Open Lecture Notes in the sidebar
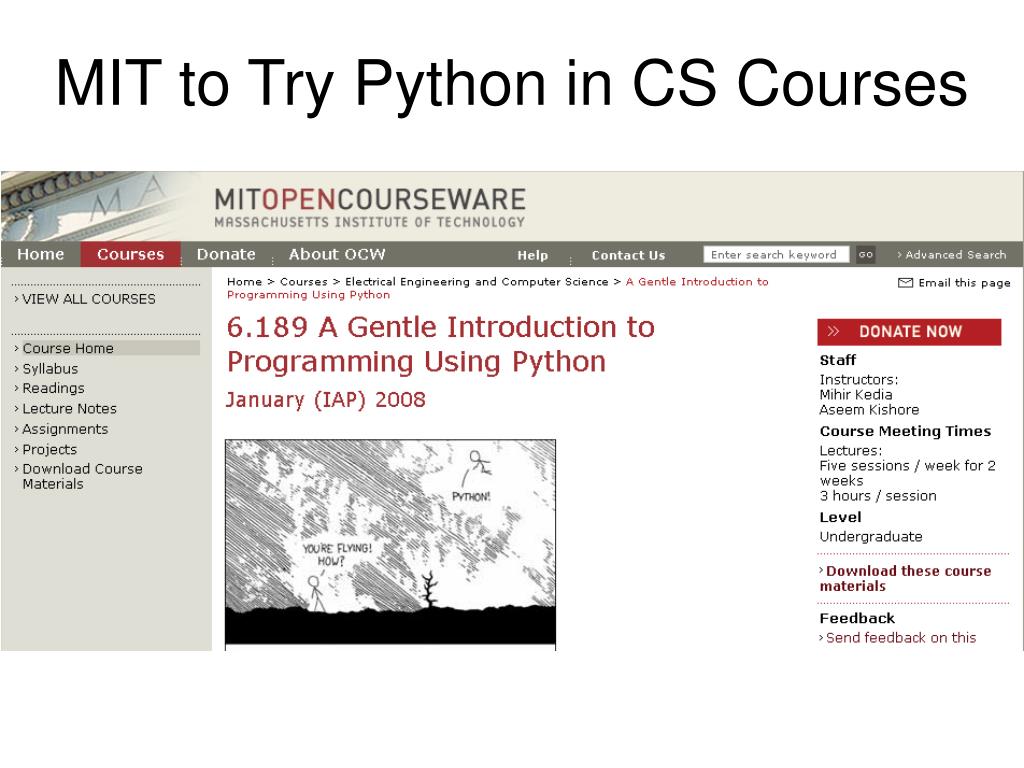1024x768 pixels. click(x=69, y=409)
